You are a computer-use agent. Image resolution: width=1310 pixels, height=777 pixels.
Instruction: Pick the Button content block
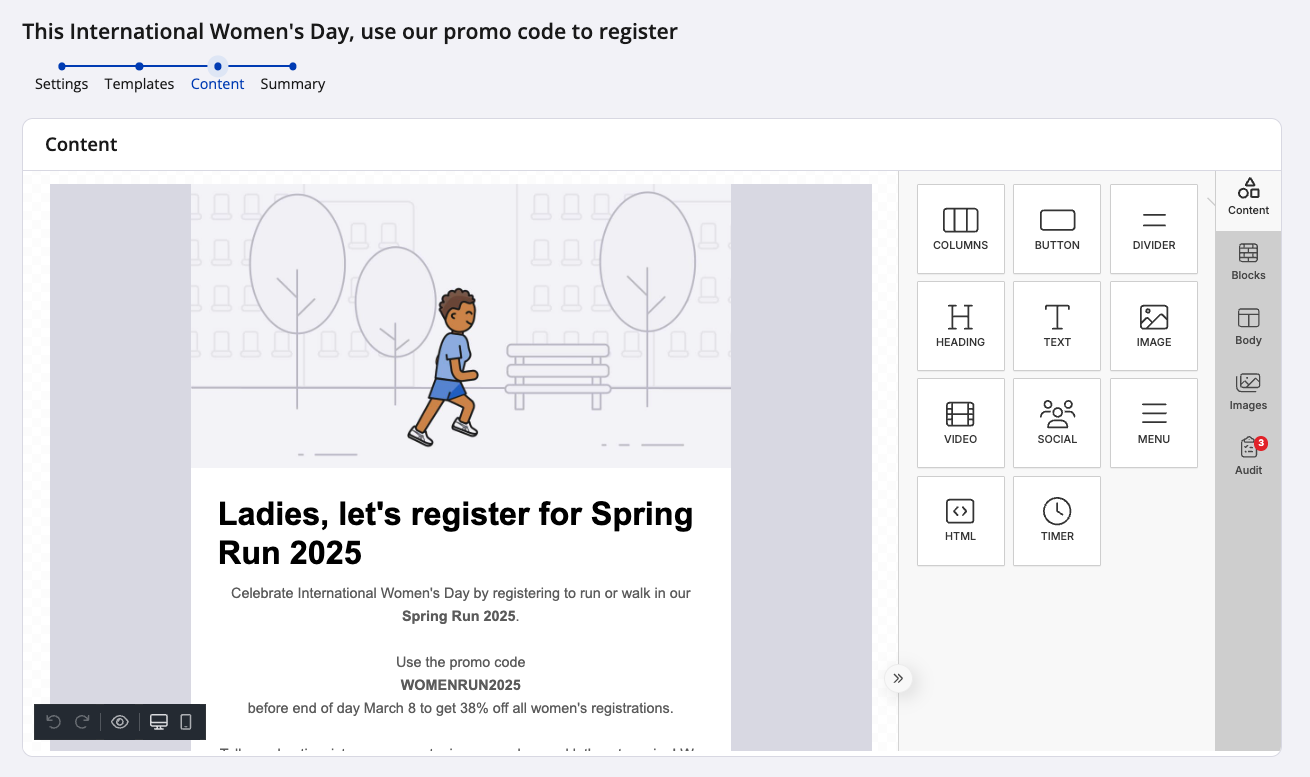tap(1057, 229)
